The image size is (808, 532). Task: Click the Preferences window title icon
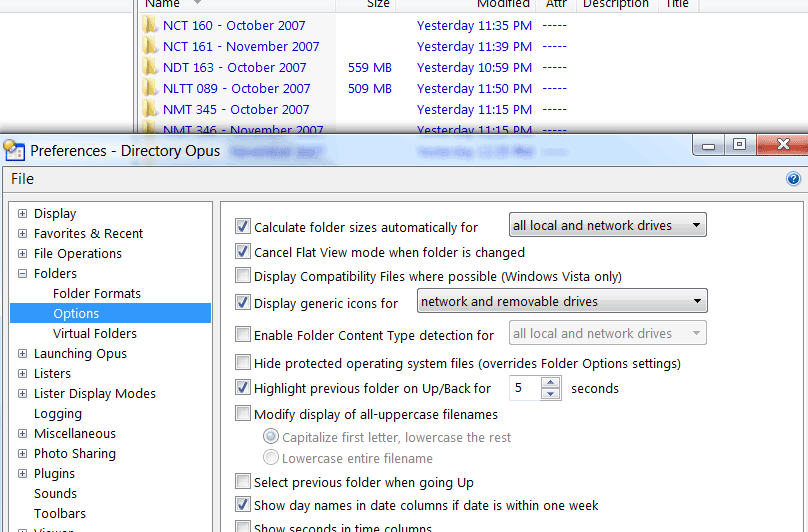[14, 151]
